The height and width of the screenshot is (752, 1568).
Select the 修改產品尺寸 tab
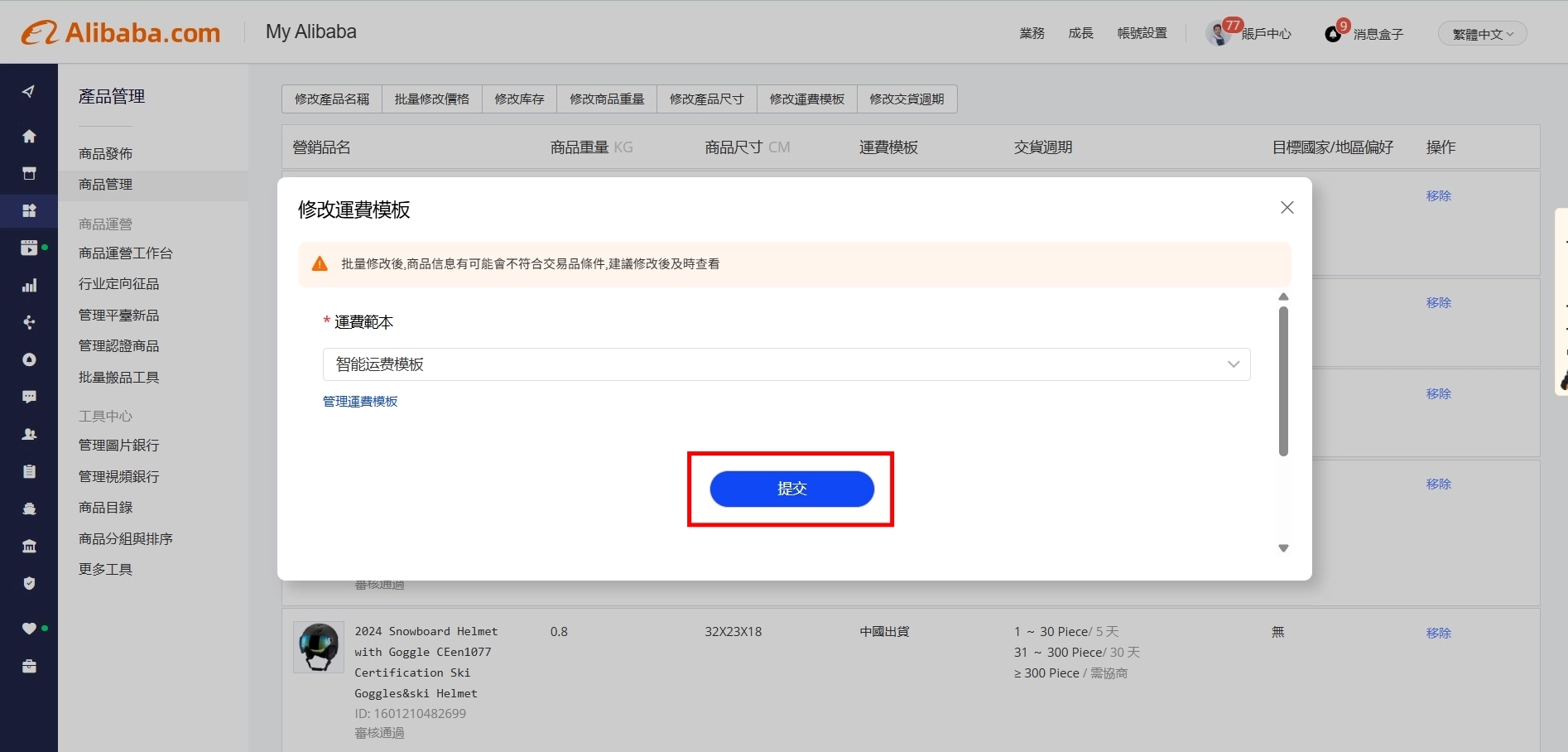coord(707,99)
